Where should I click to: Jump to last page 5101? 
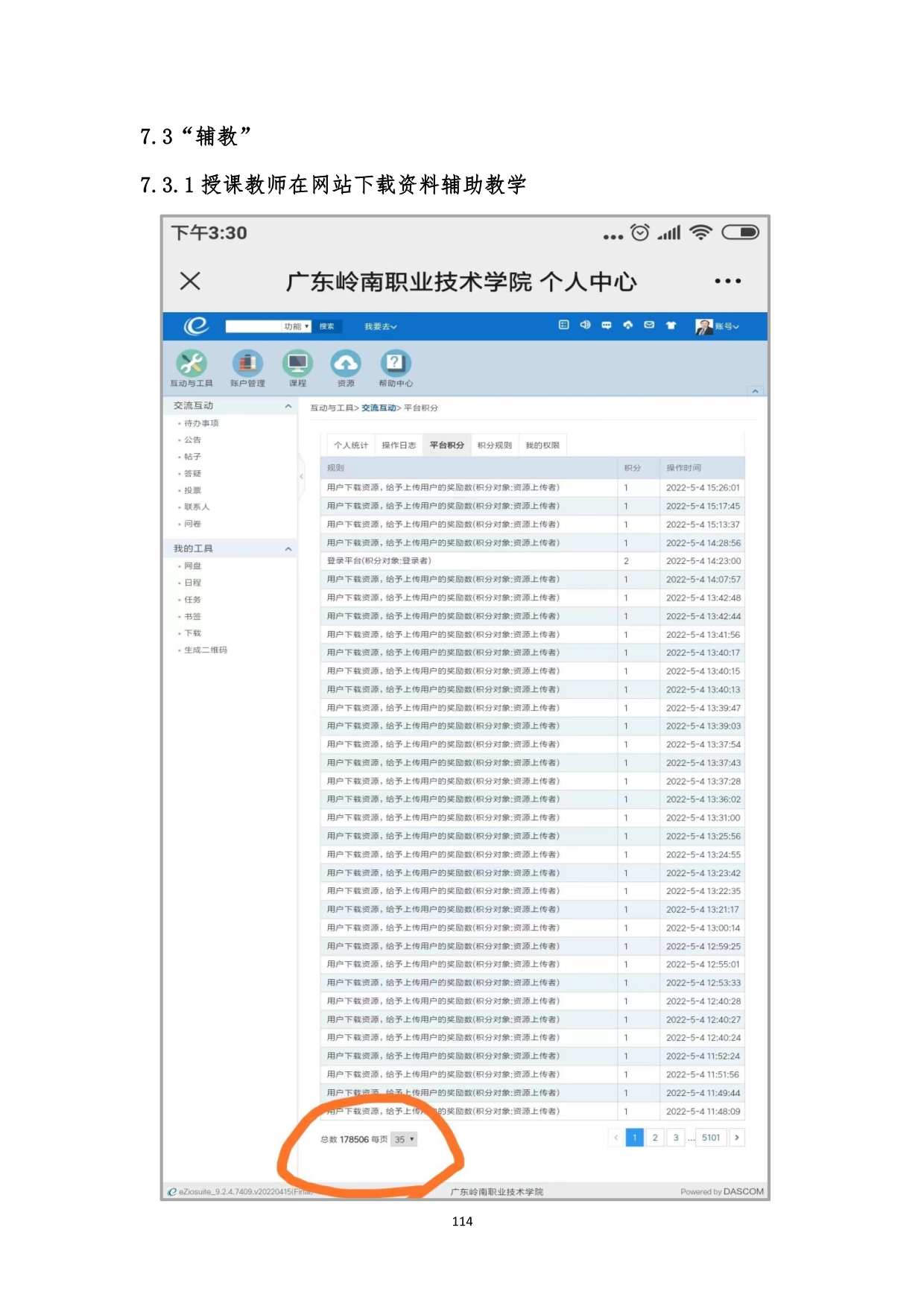pos(711,1138)
